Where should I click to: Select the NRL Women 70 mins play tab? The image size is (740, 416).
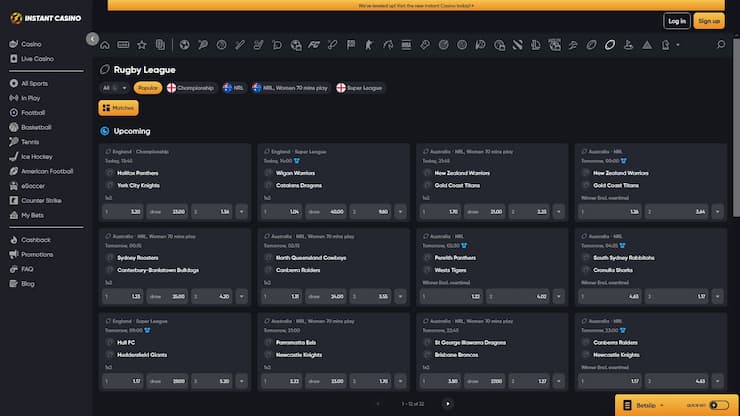[290, 88]
